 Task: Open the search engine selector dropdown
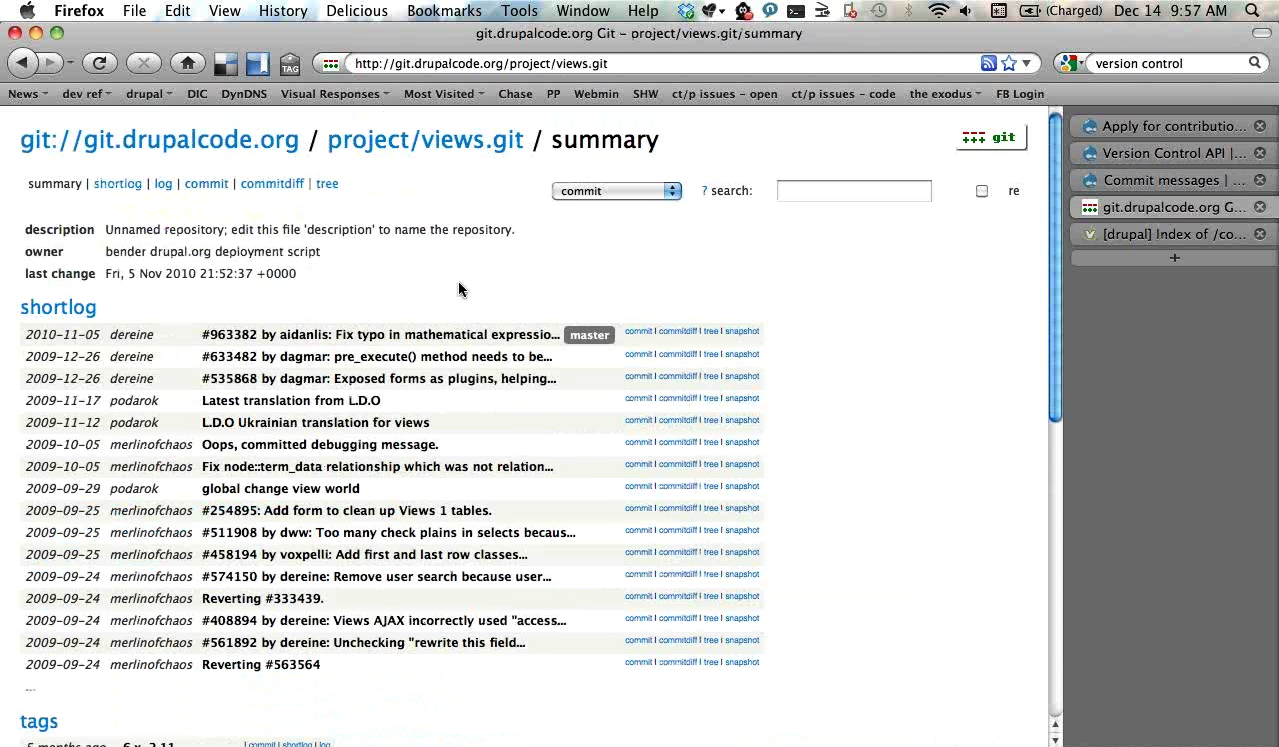click(x=1070, y=63)
